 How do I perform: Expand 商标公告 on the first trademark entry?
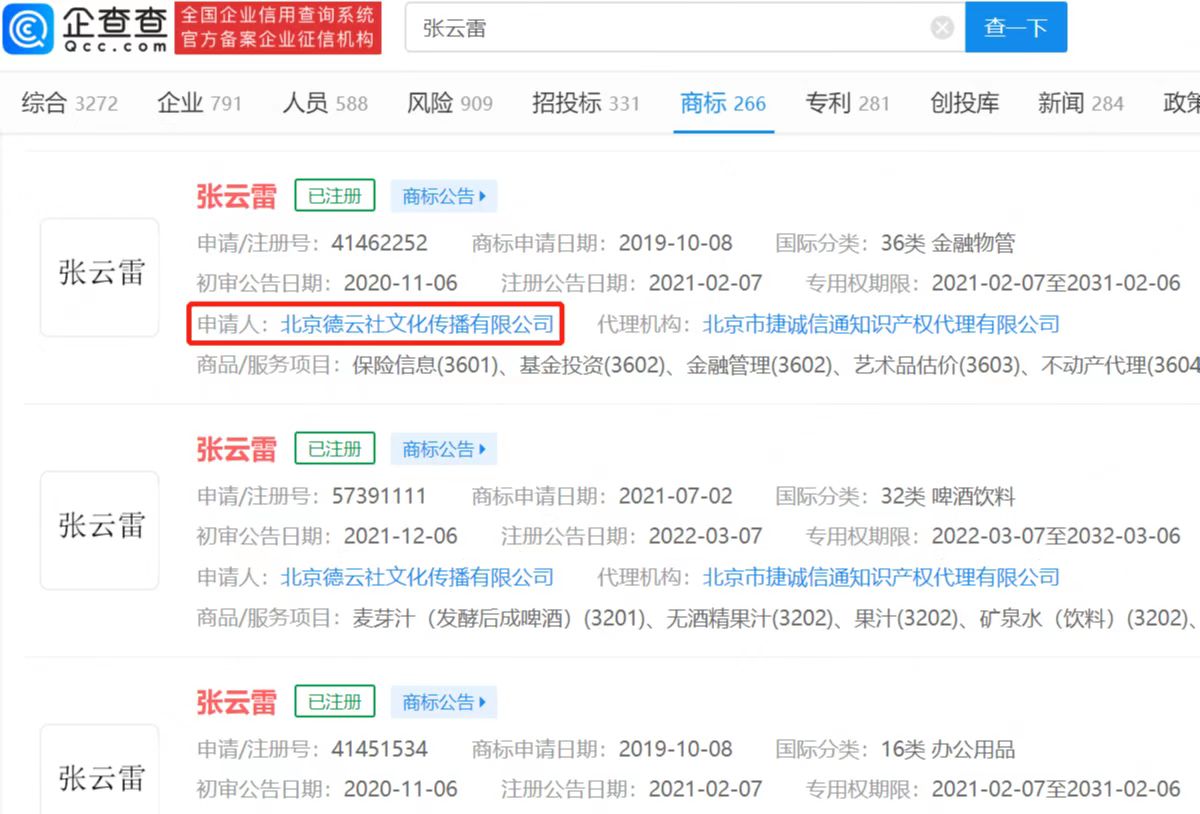coord(443,196)
